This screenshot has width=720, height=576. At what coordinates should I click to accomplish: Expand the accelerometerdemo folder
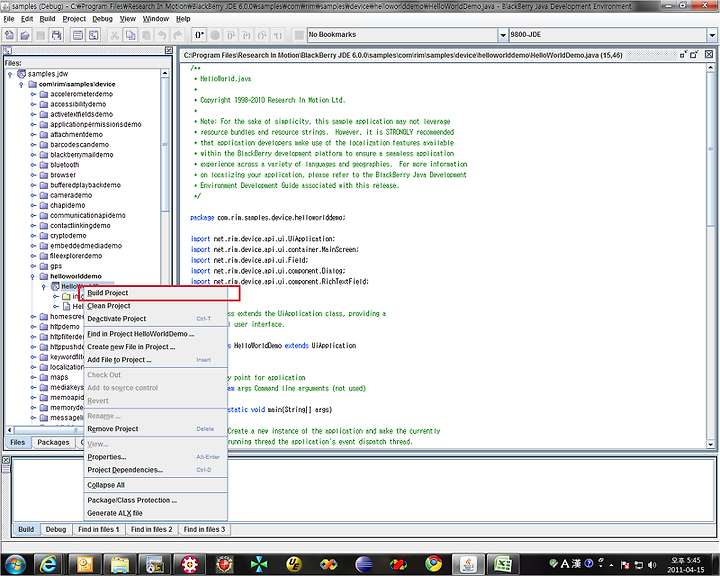(33, 94)
